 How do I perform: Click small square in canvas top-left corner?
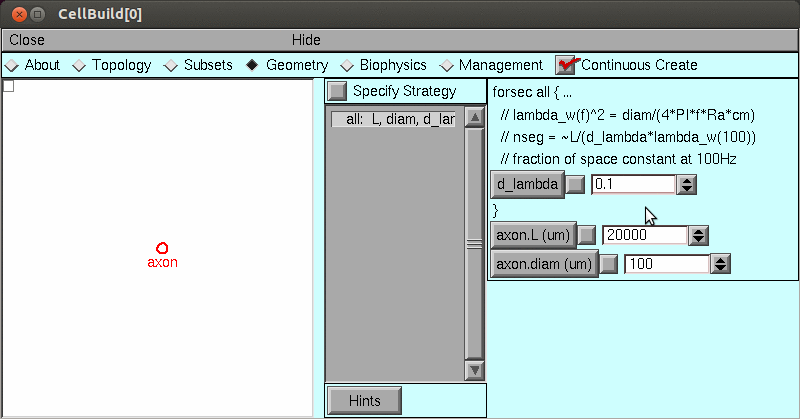click(x=8, y=86)
